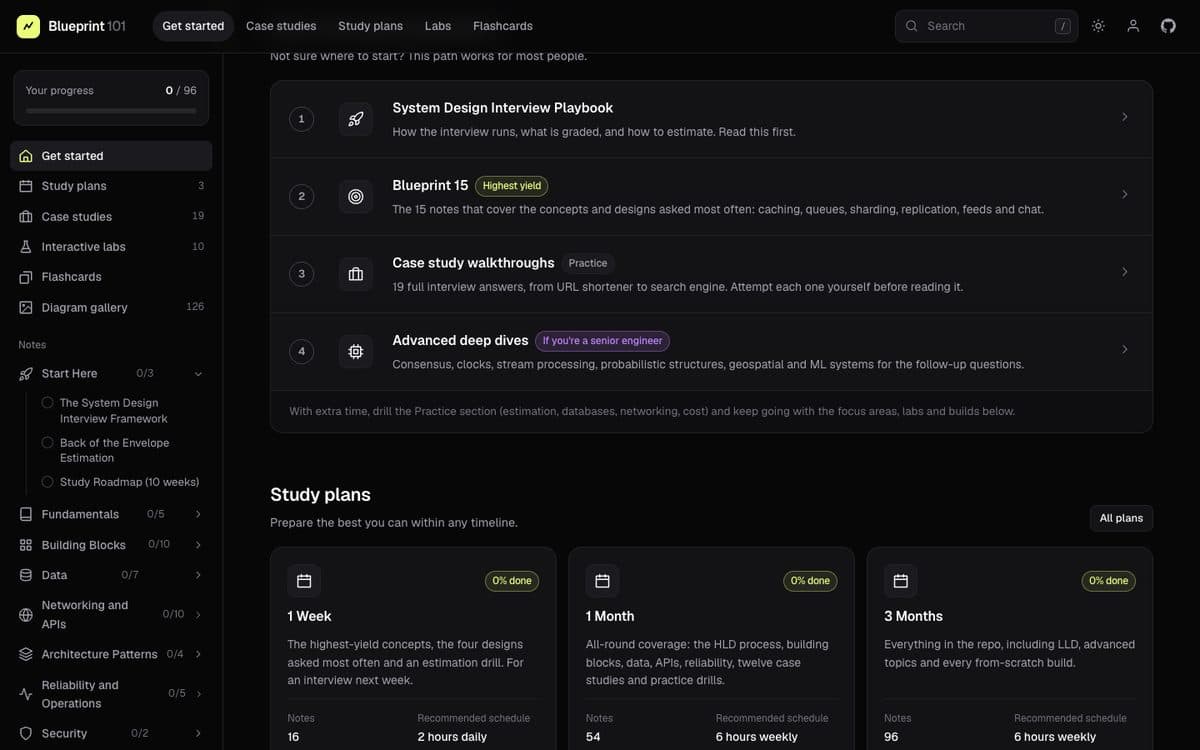Click the calendar icon on the 3 Months plan

pos(900,581)
